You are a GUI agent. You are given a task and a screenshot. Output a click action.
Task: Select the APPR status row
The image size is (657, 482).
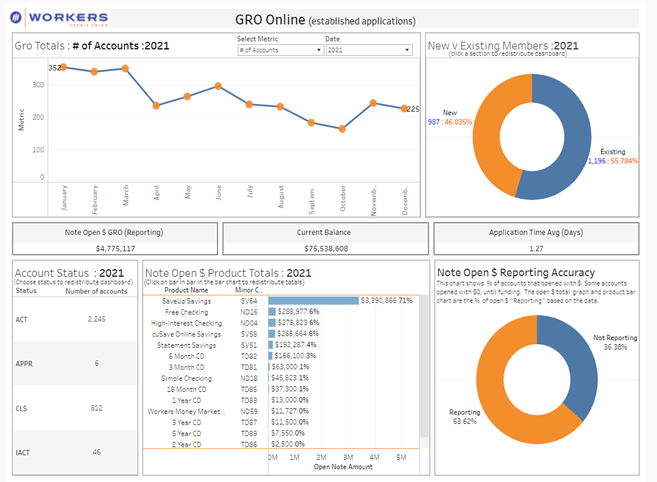click(70, 363)
